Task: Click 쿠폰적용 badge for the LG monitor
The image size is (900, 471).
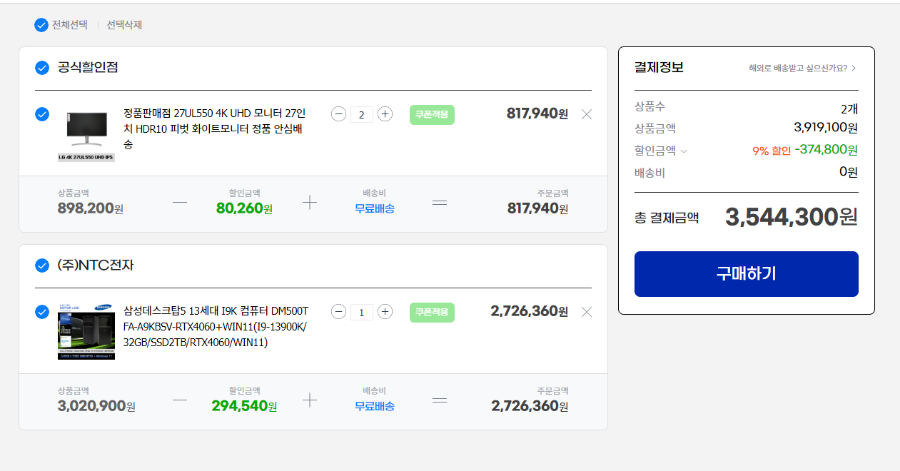Action: tap(432, 115)
